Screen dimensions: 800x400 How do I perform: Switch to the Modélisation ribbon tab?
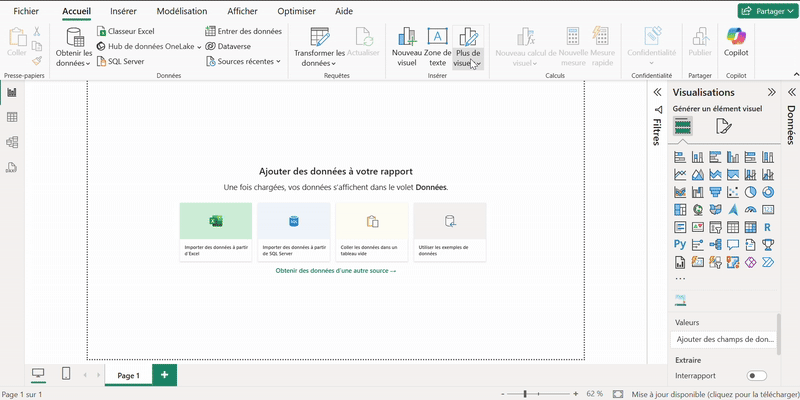pos(182,11)
